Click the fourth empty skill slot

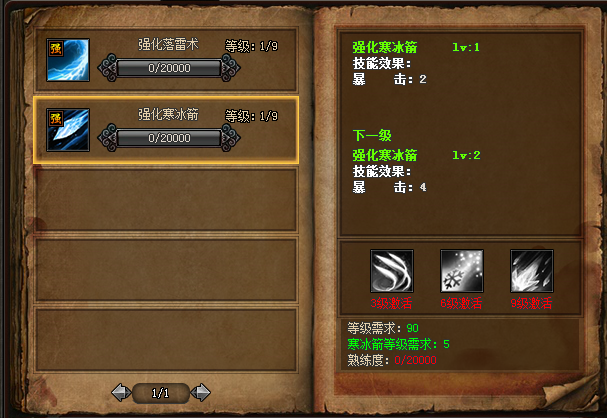[166, 270]
